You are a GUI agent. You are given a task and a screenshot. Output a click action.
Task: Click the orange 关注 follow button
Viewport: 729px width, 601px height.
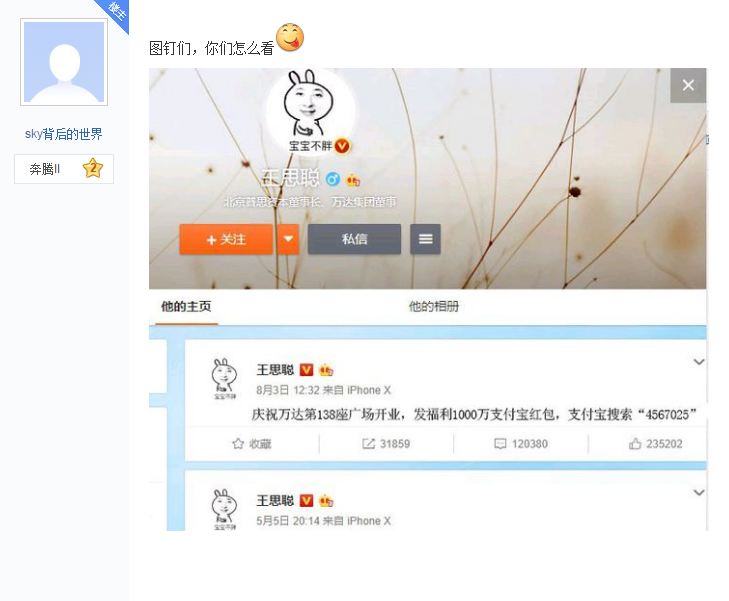click(226, 239)
